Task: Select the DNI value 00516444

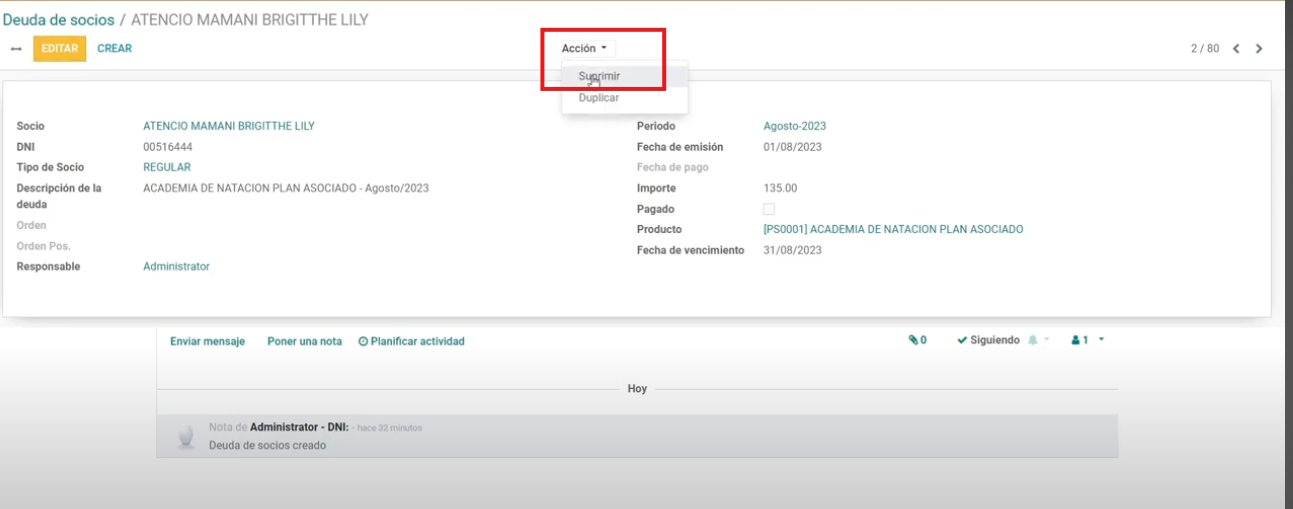Action: click(x=168, y=147)
